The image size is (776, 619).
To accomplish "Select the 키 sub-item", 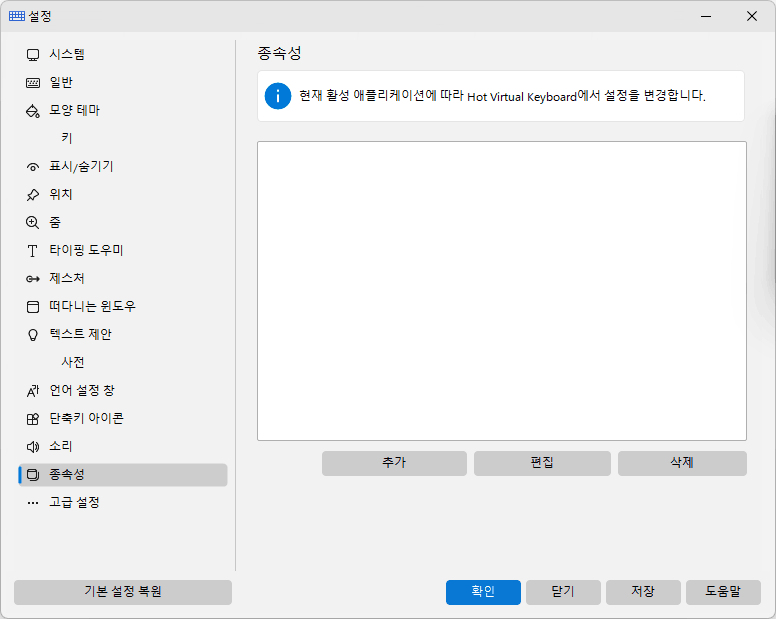I will coord(123,139).
